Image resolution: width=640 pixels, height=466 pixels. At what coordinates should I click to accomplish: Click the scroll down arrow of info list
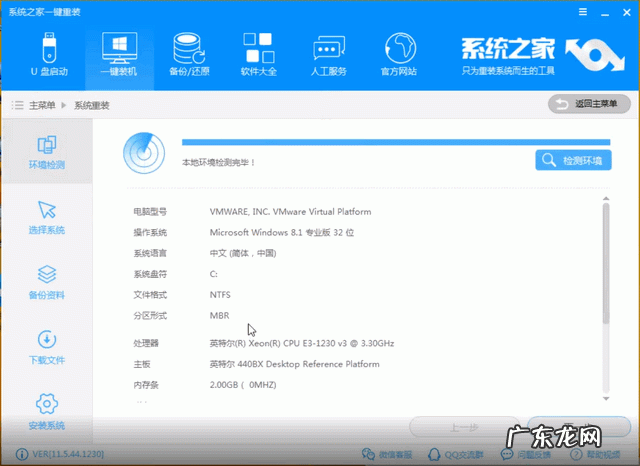606,399
